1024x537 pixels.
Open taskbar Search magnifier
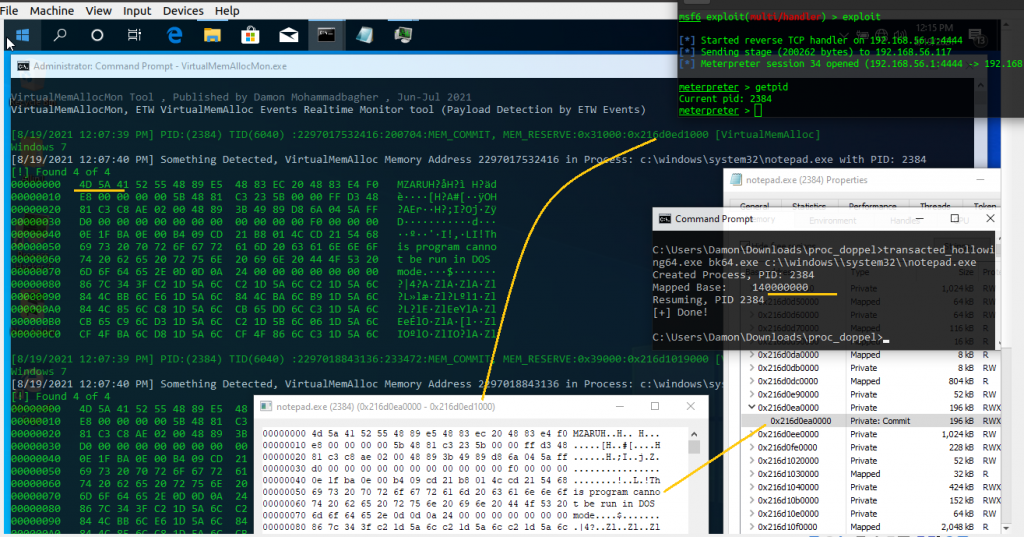pos(59,35)
